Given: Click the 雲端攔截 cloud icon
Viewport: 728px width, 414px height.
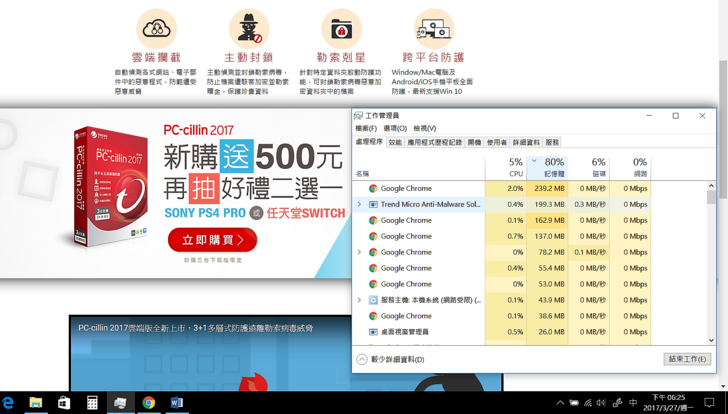Looking at the screenshot, I should [156, 29].
